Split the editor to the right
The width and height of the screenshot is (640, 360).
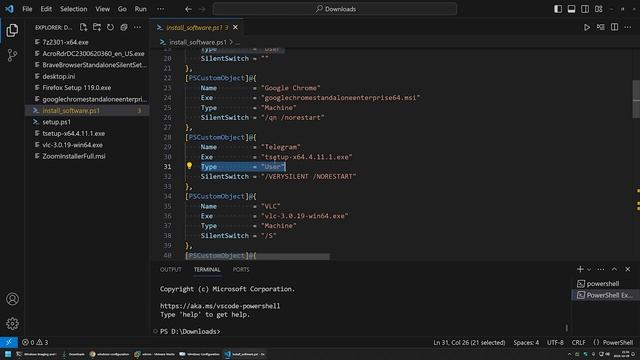pyautogui.click(x=614, y=27)
